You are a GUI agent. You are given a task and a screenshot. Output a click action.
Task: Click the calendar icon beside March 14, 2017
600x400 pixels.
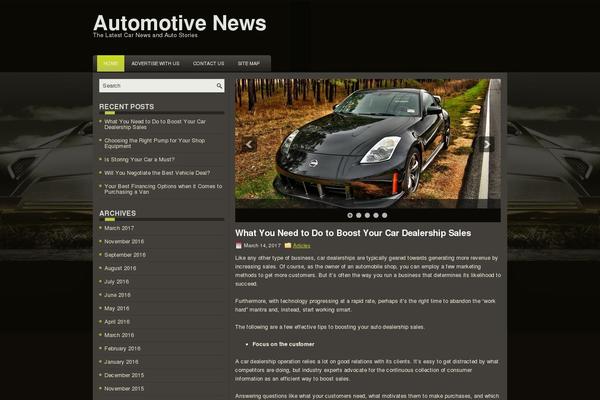point(238,245)
